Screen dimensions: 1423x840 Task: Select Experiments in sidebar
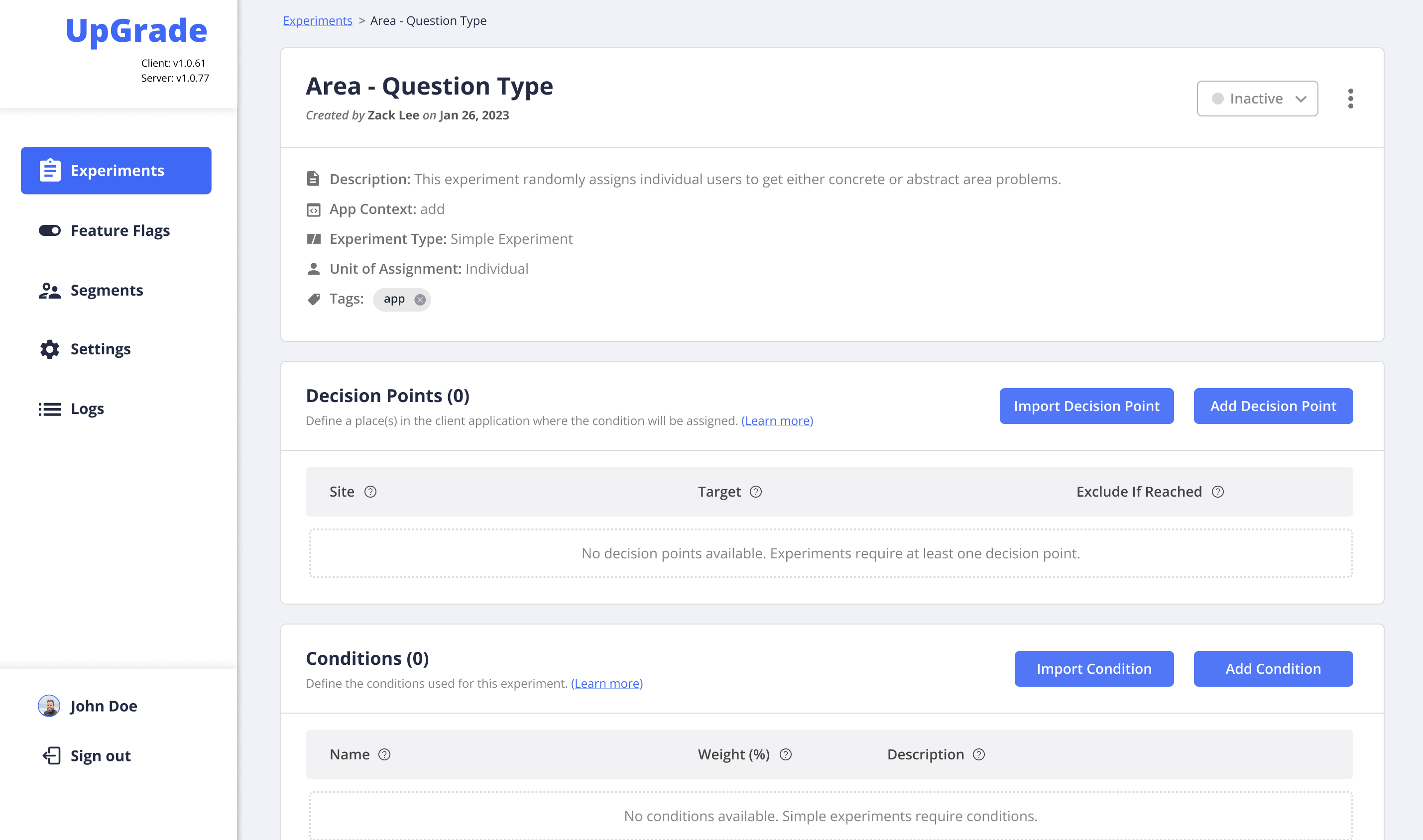[x=116, y=170]
